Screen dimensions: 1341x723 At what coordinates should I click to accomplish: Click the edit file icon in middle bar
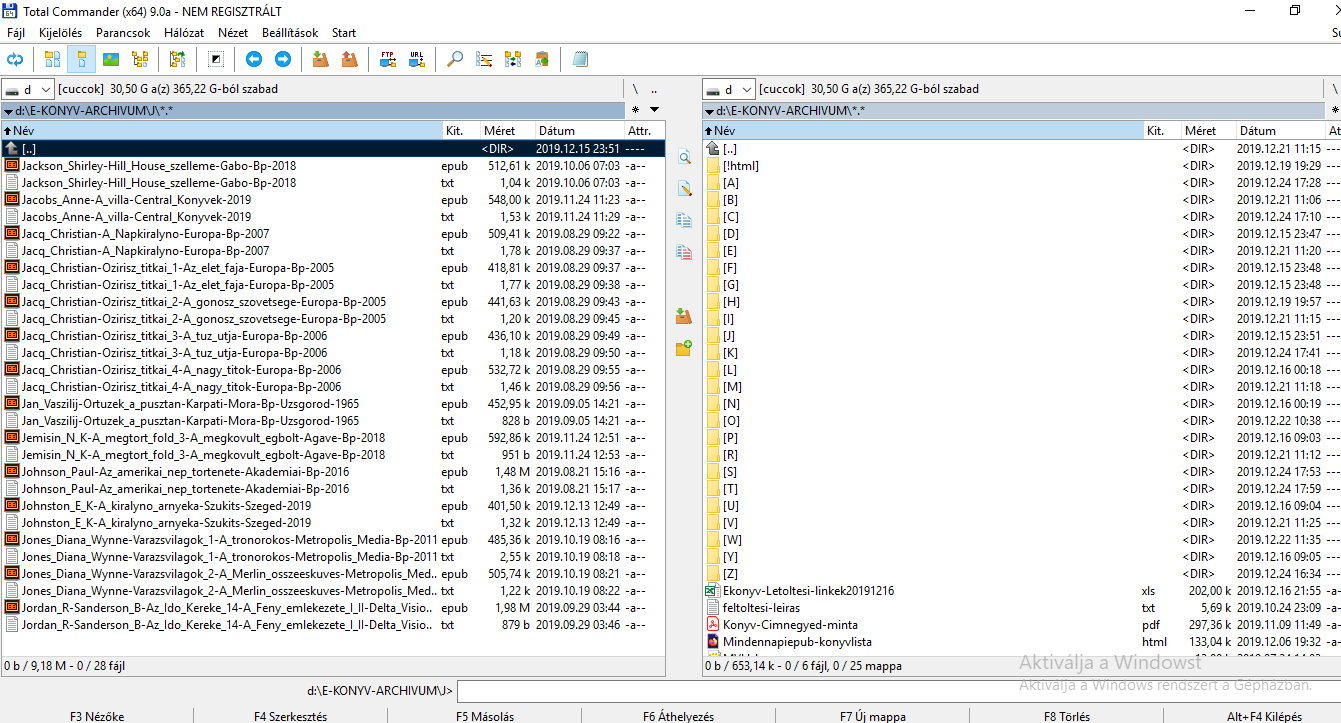point(684,188)
